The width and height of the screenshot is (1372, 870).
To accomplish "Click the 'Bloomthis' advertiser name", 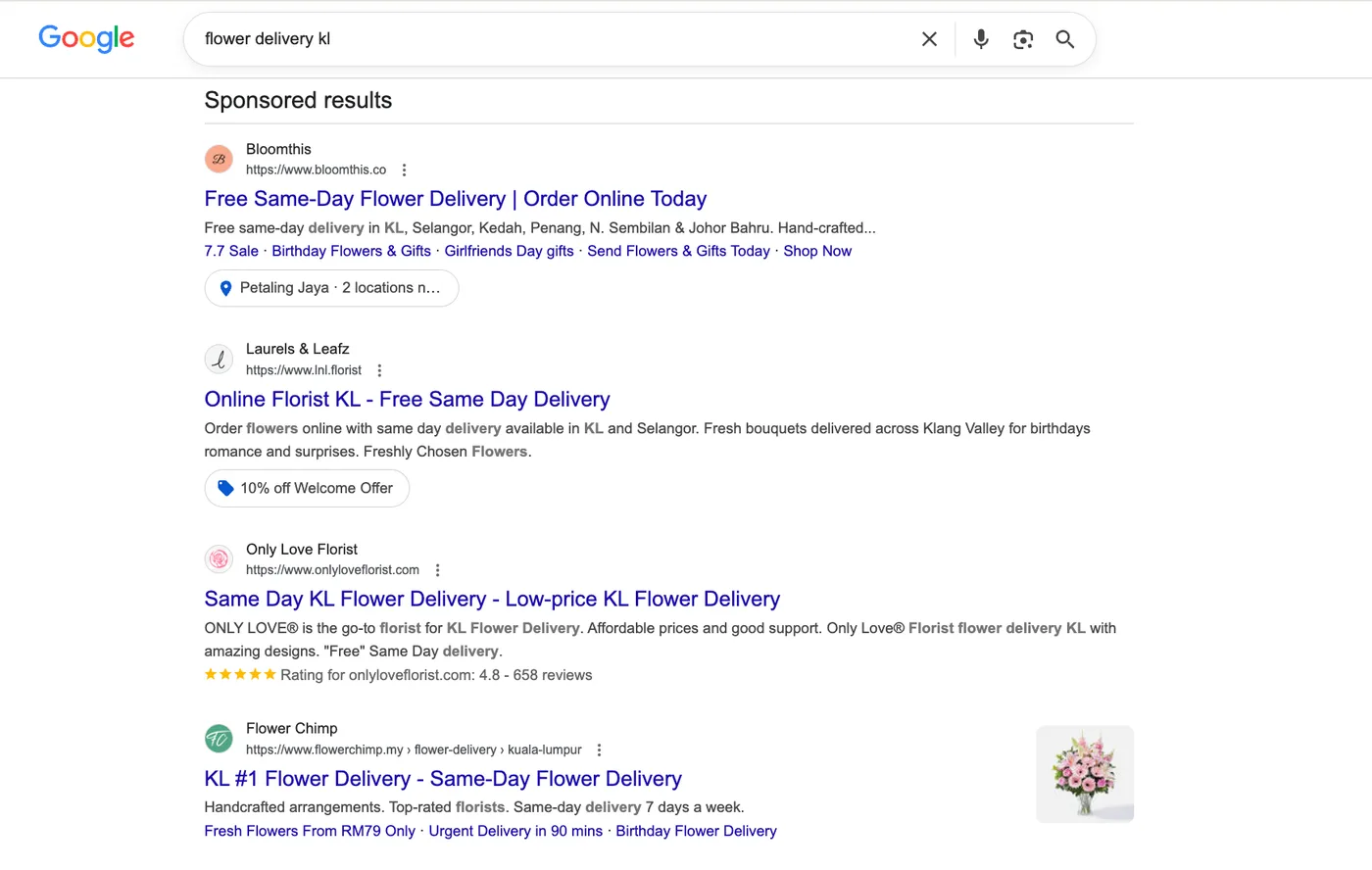I will (x=278, y=149).
